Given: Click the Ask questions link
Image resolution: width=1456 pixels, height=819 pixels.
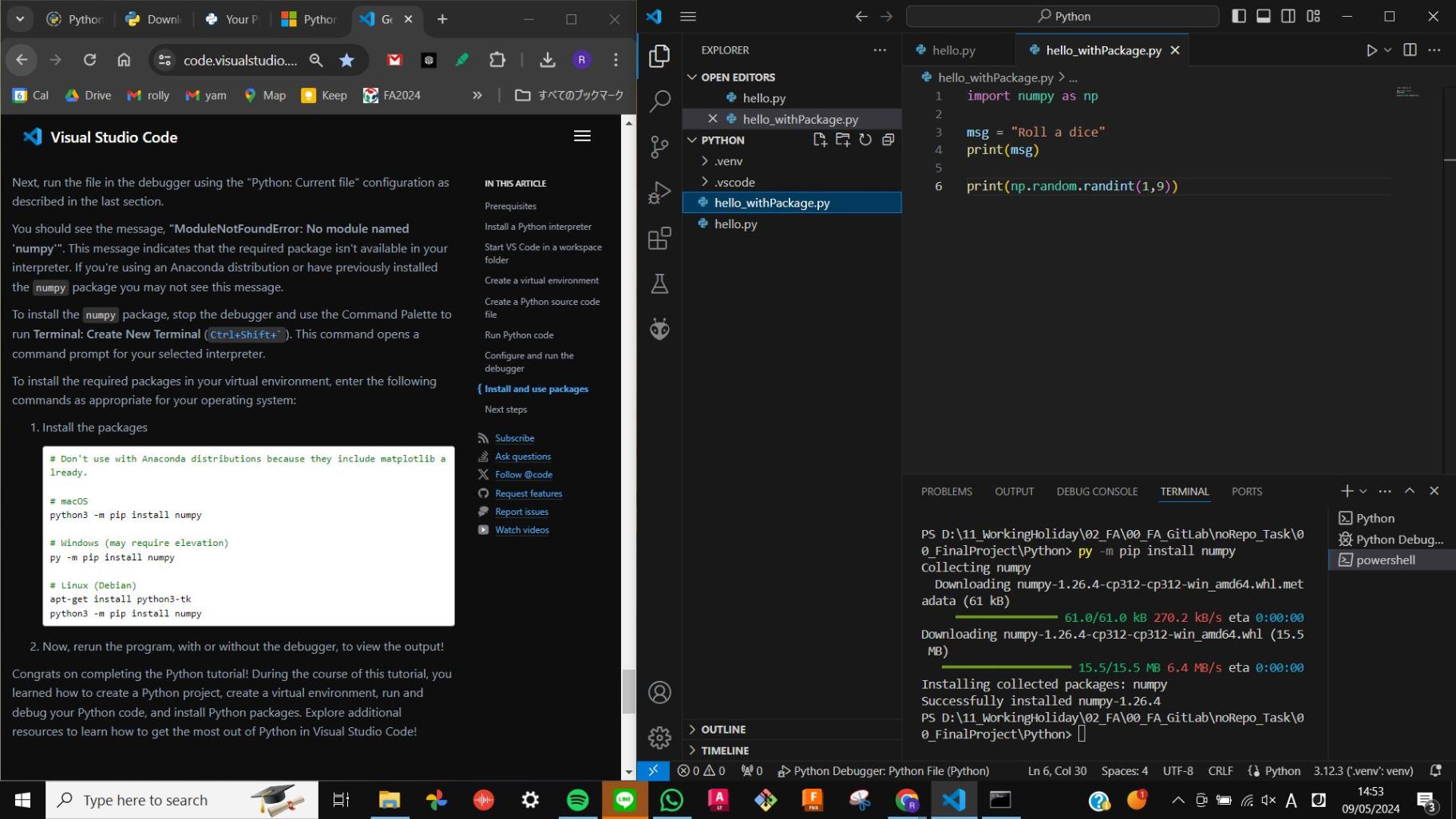Looking at the screenshot, I should pyautogui.click(x=523, y=457).
